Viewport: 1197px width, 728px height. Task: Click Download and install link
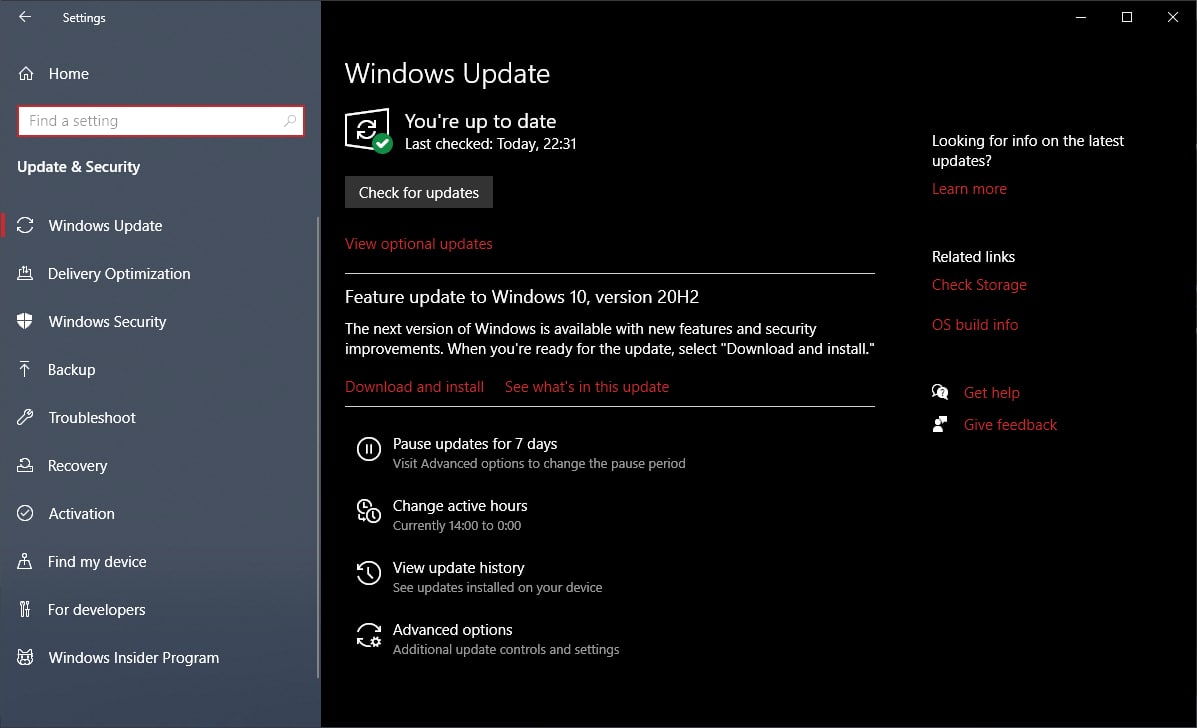(x=415, y=387)
